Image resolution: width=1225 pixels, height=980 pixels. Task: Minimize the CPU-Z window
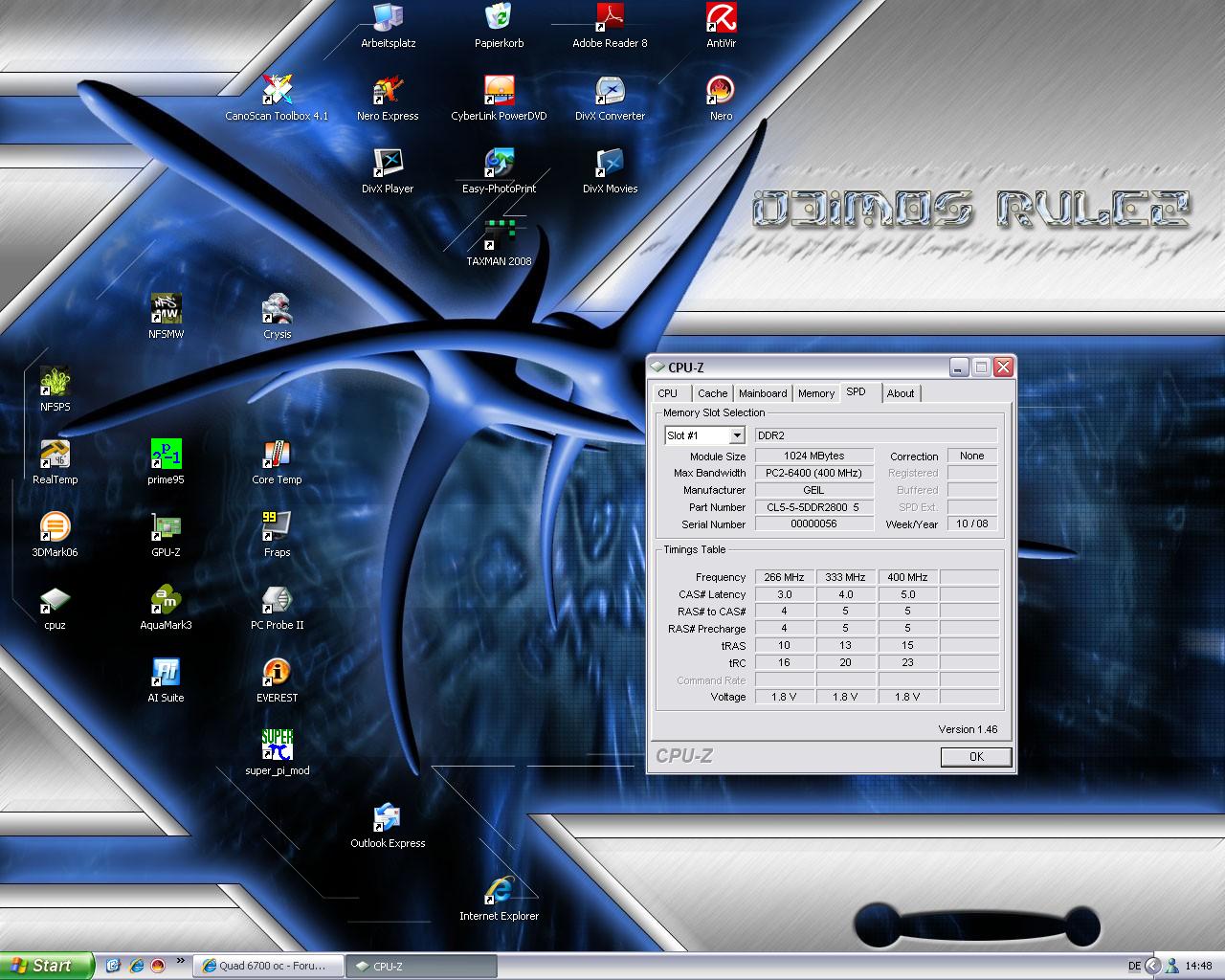[959, 367]
